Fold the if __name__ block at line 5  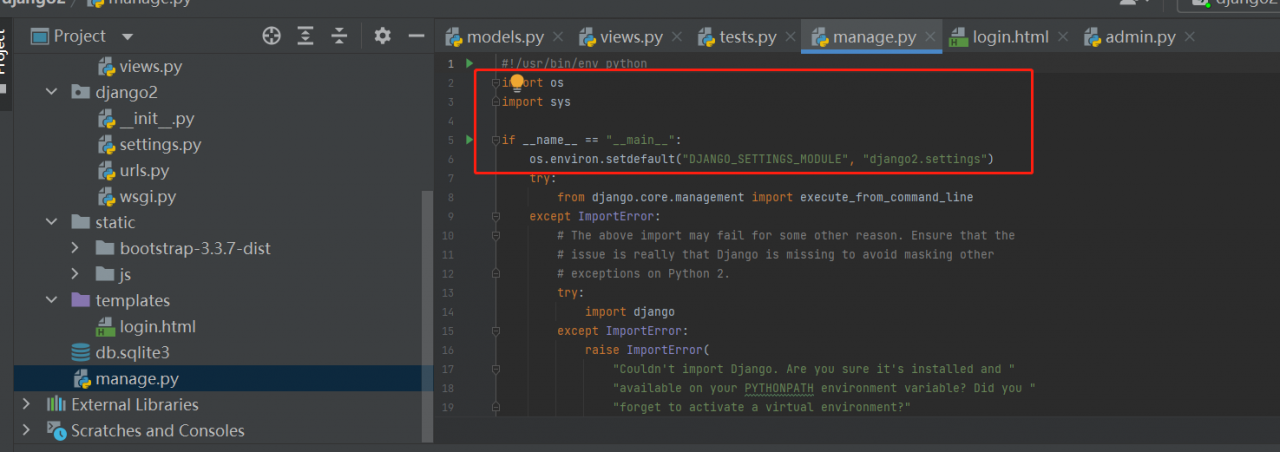pos(495,140)
